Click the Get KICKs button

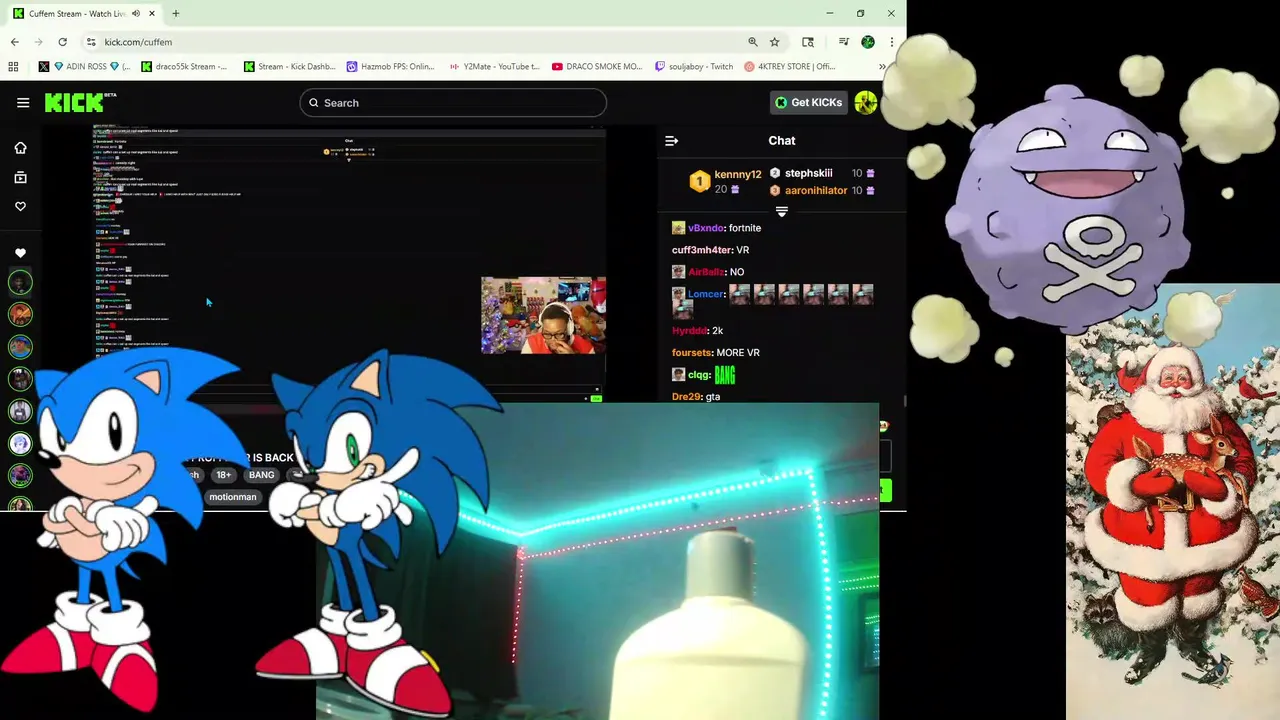(x=808, y=102)
